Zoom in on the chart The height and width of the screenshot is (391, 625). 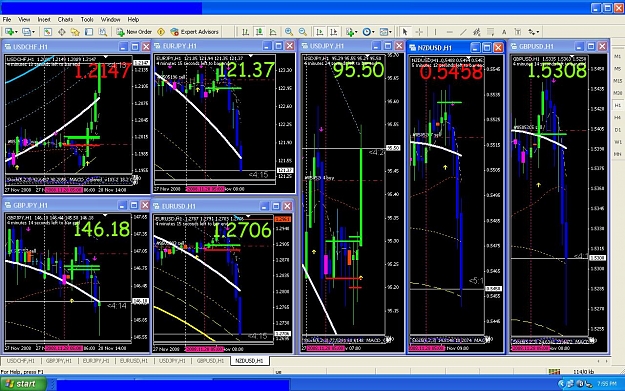289,32
